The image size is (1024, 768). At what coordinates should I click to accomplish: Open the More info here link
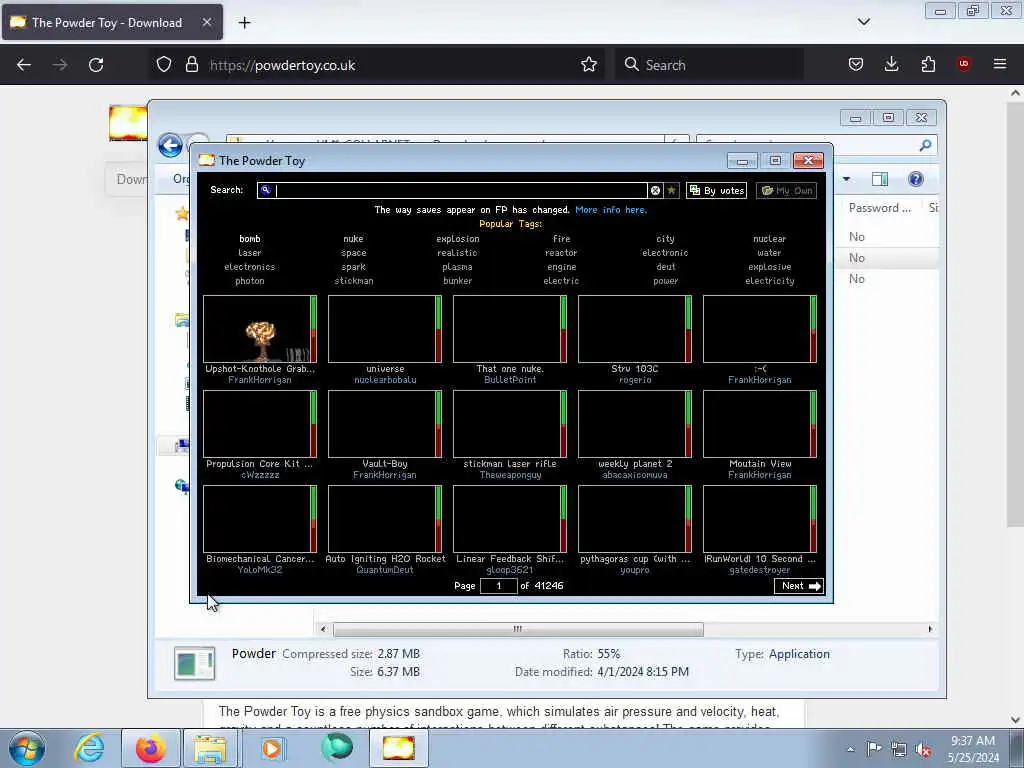[611, 210]
